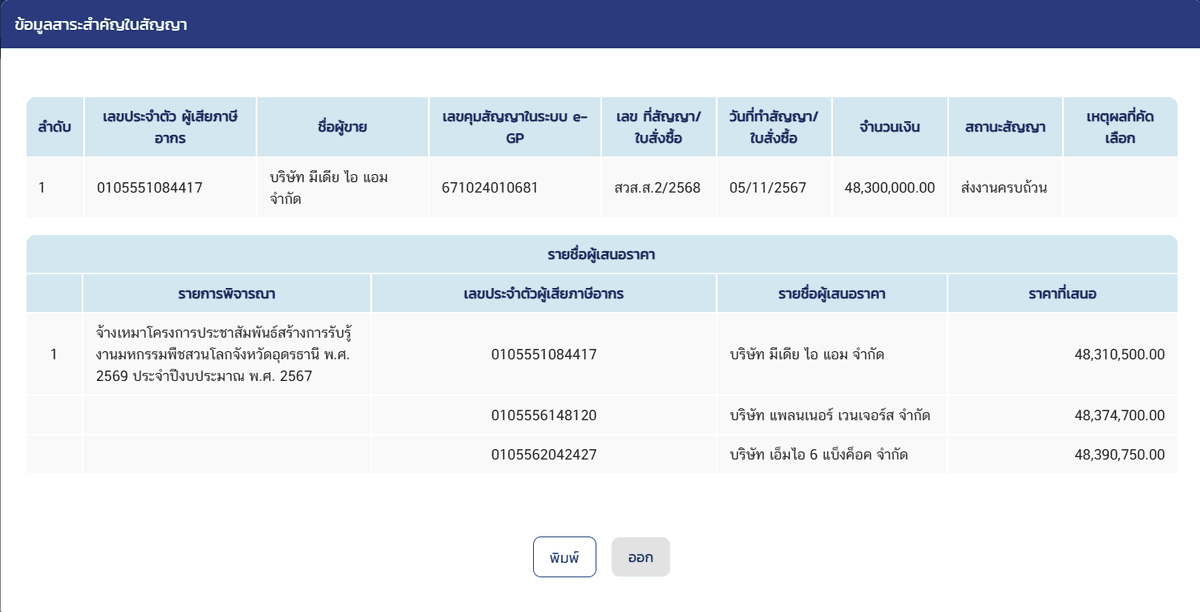Select bid price 48,374,700.00
The image size is (1200, 612).
coord(1120,415)
